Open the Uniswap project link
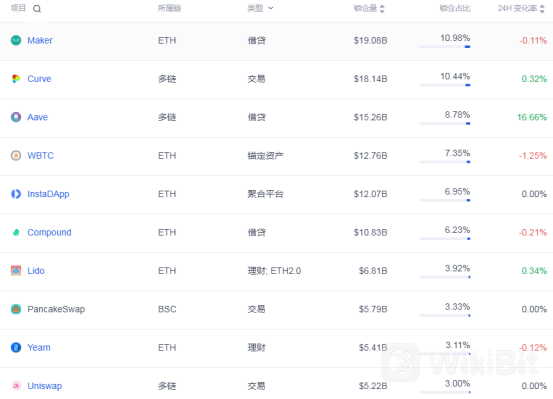The height and width of the screenshot is (399, 553). (45, 386)
